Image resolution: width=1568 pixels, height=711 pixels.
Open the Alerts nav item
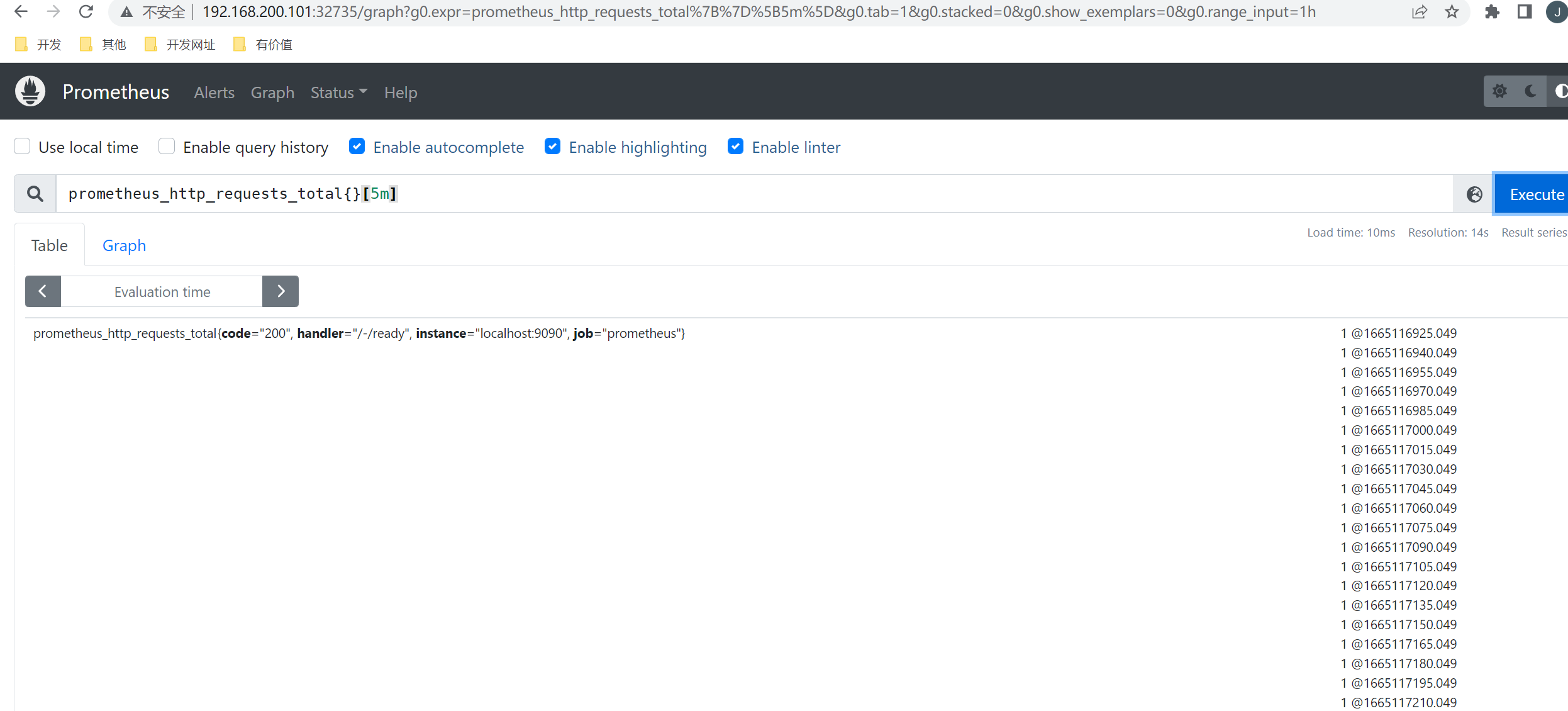[x=214, y=92]
